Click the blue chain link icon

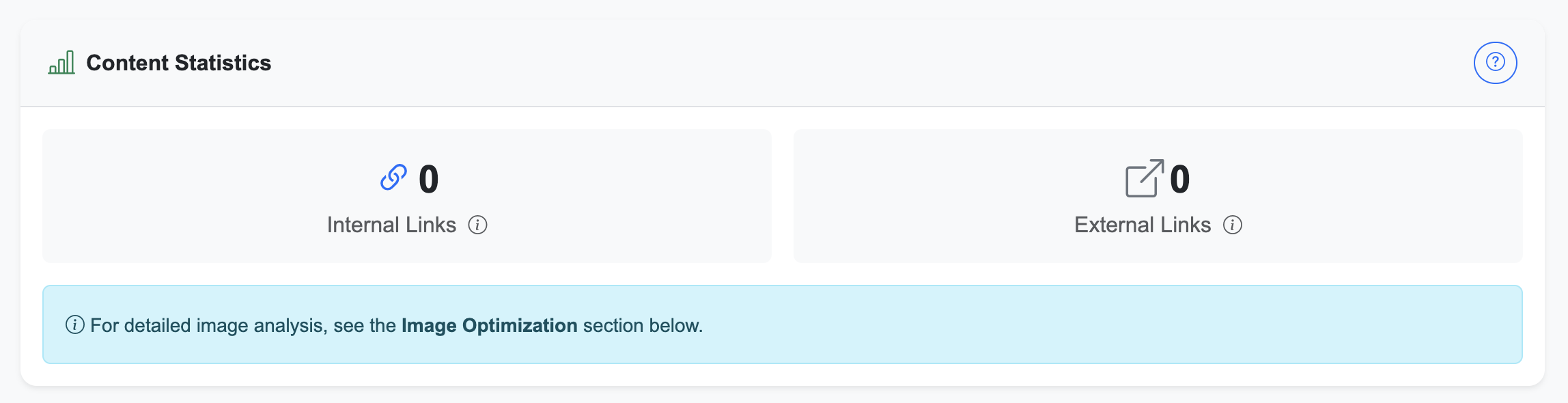pyautogui.click(x=393, y=178)
